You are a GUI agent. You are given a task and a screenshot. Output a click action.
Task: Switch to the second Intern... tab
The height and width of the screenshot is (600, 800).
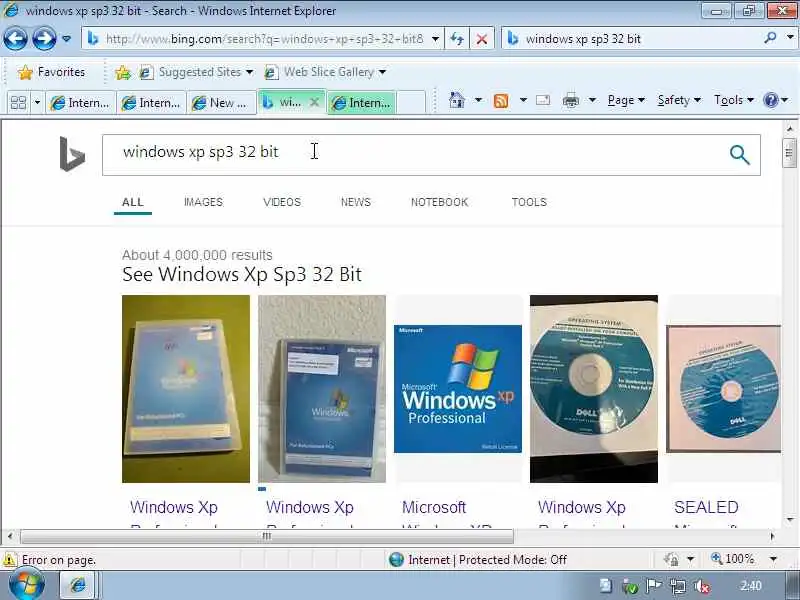[x=151, y=103]
